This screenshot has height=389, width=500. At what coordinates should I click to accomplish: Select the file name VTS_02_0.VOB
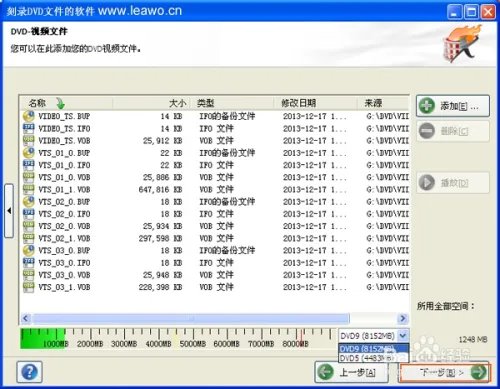click(64, 226)
